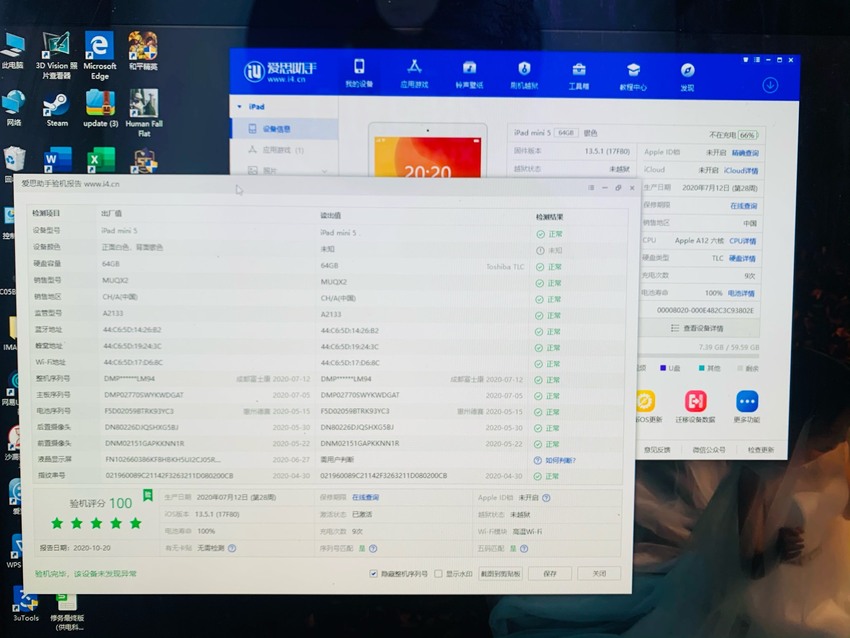This screenshot has height=638, width=850.
Task: Open 迁移设备数据 tool icon
Action: click(x=696, y=407)
